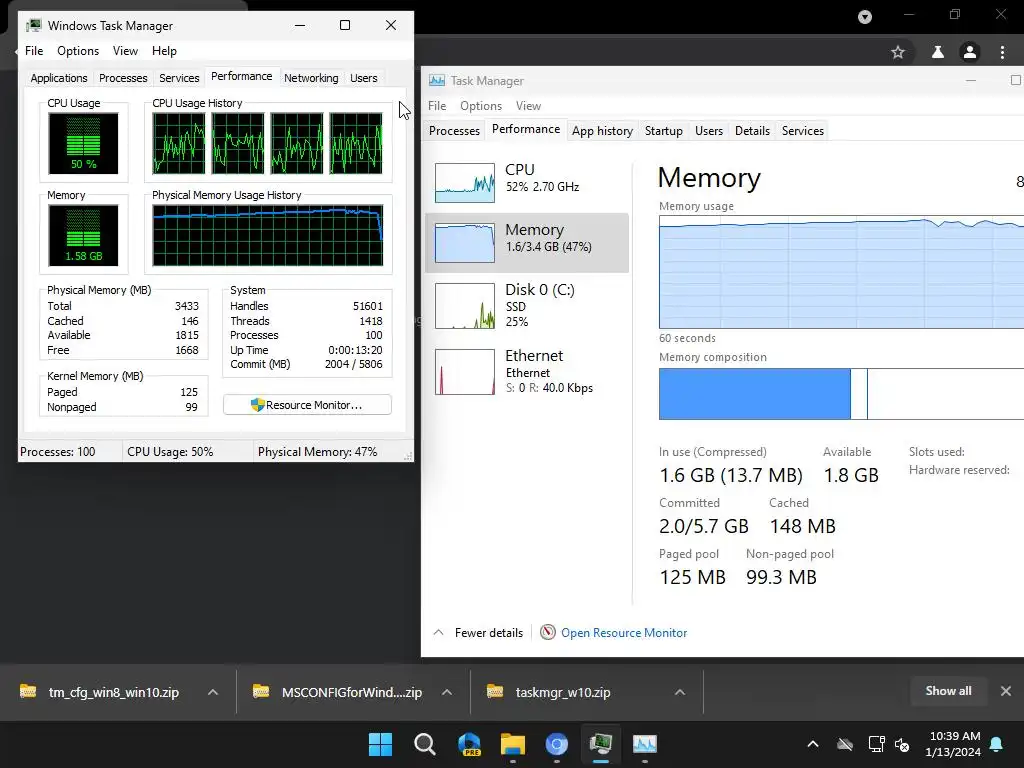This screenshot has height=768, width=1024.
Task: Select Disk 0 (C:) in the sidebar
Action: coord(527,305)
